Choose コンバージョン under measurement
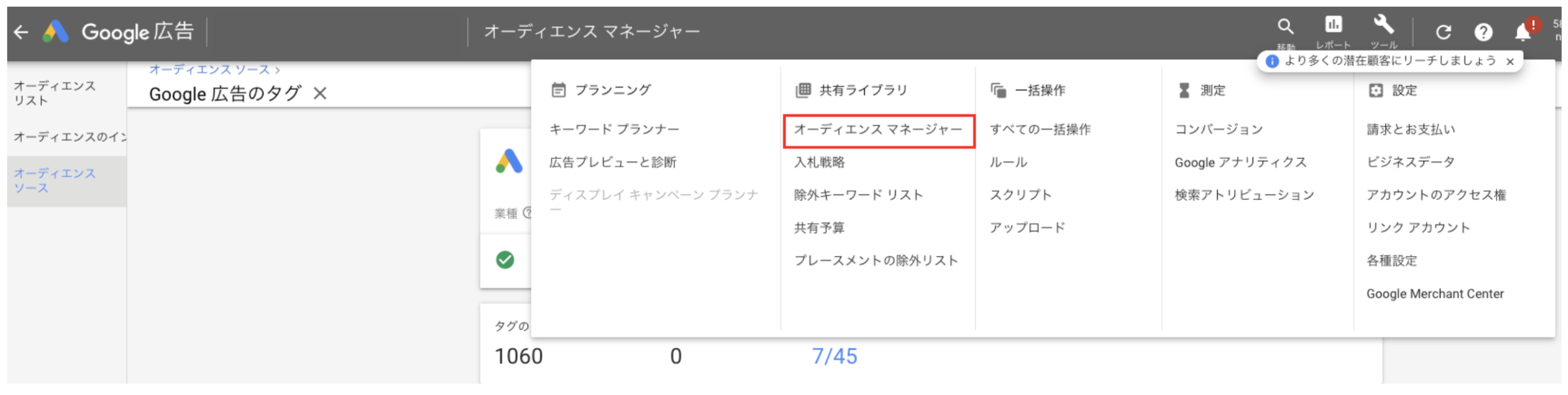The width and height of the screenshot is (1568, 395). (x=1219, y=130)
